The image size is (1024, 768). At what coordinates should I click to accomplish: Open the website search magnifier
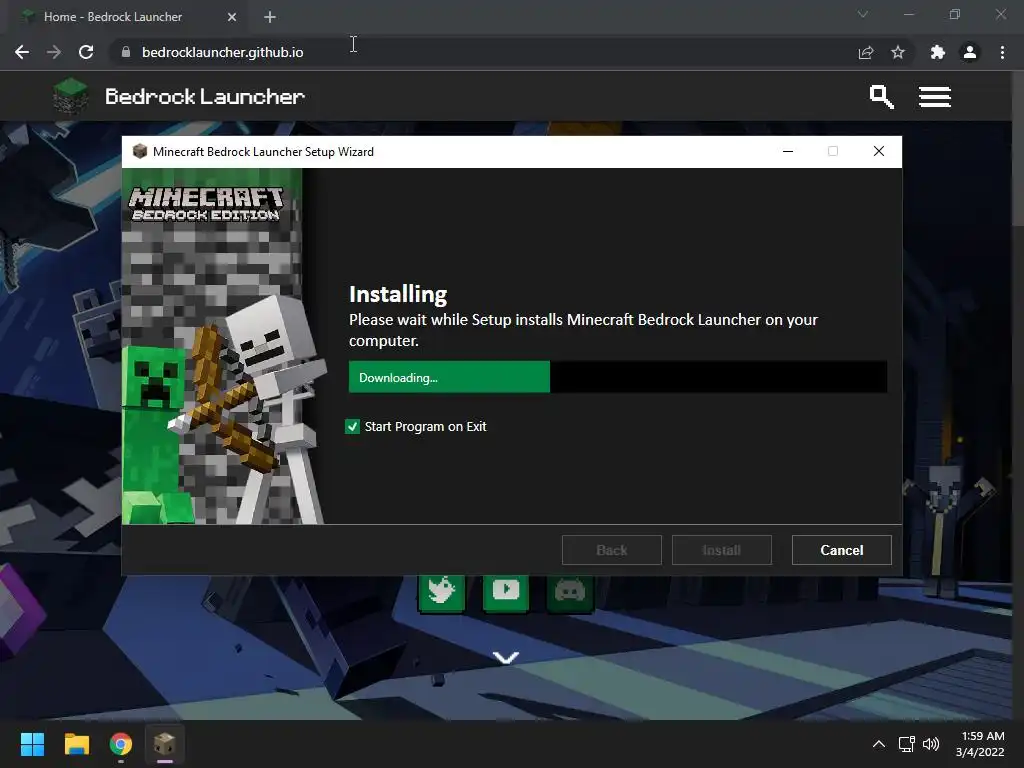[882, 97]
